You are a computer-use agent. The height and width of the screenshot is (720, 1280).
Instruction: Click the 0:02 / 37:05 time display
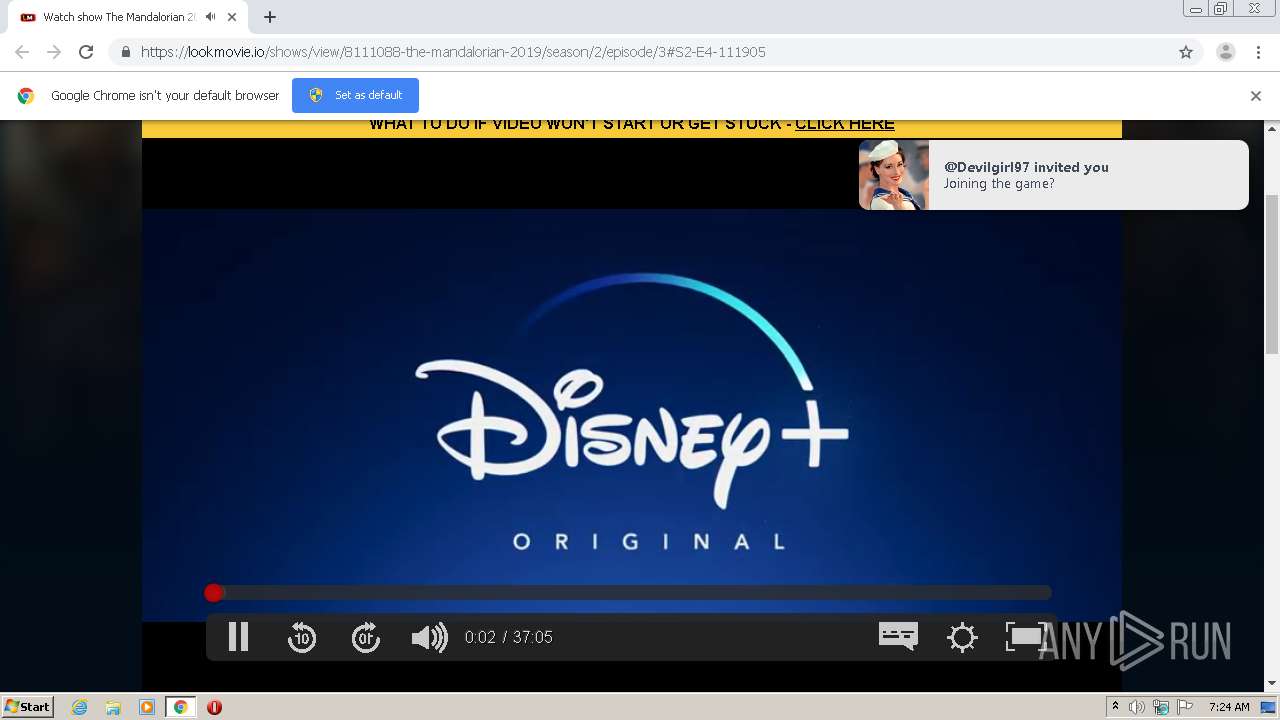508,637
